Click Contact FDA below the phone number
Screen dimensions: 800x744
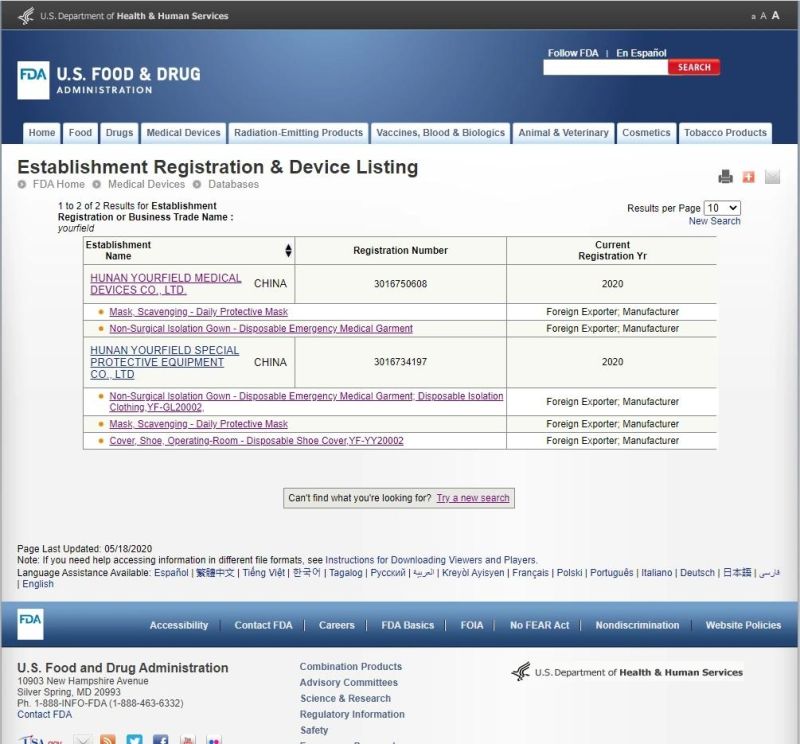click(45, 714)
